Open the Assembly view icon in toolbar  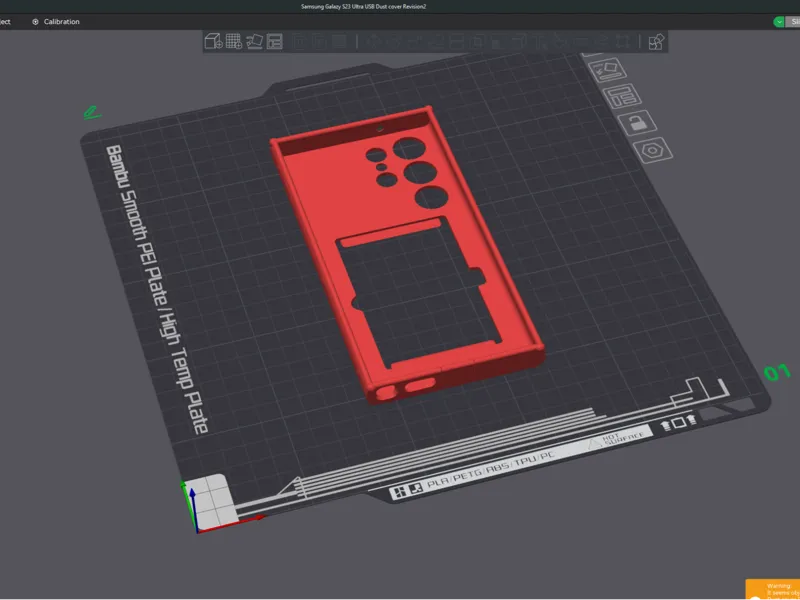pos(656,41)
